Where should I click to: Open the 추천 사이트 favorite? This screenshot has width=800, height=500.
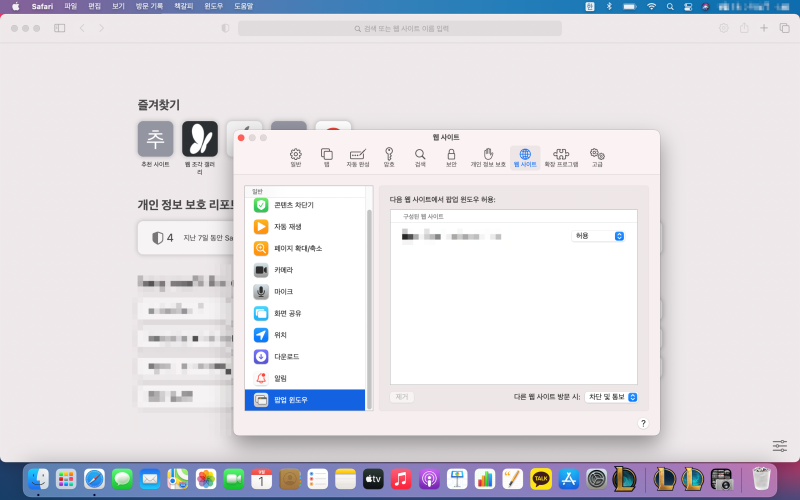coord(156,144)
